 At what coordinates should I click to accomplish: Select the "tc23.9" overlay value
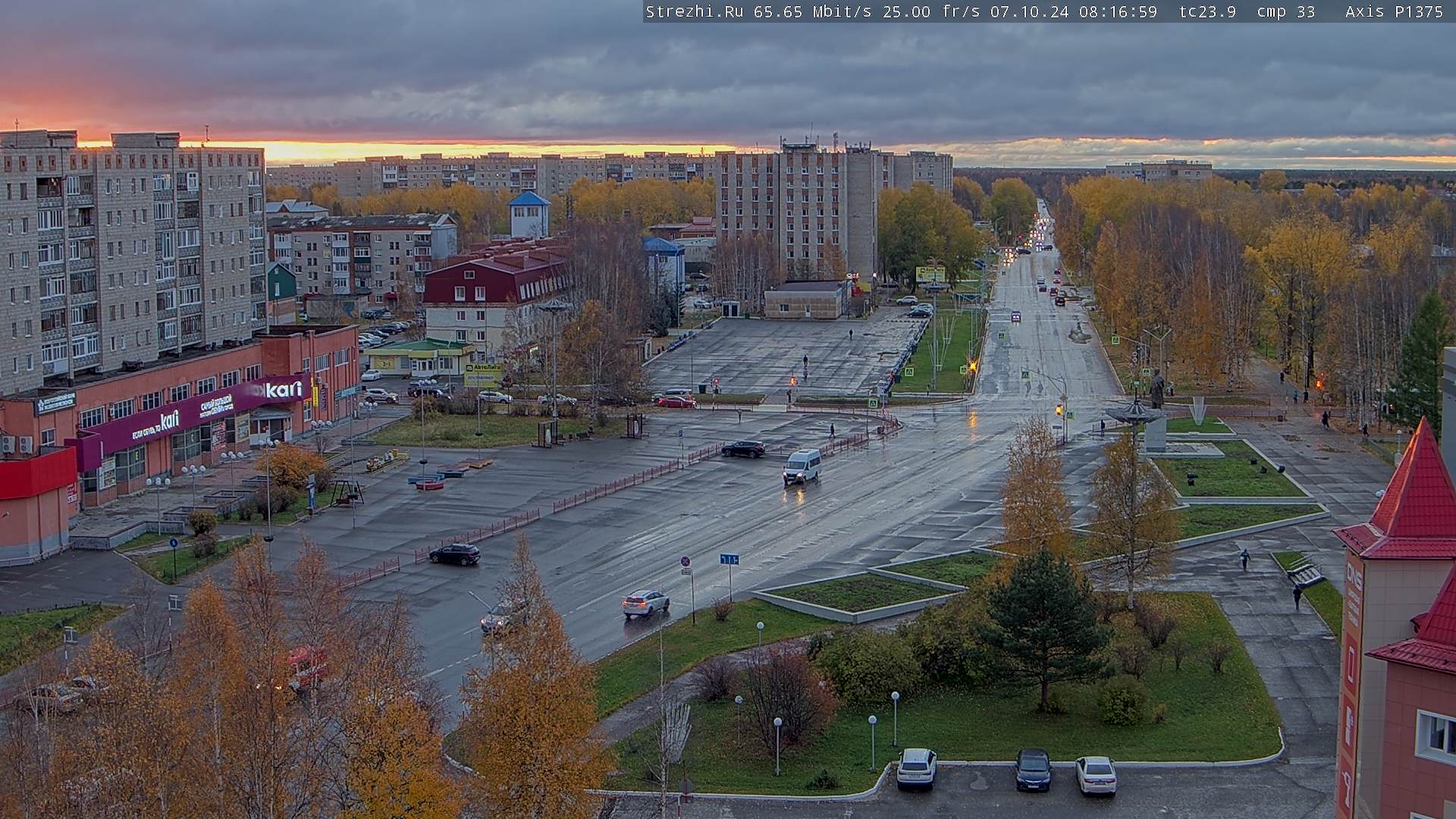point(1207,11)
